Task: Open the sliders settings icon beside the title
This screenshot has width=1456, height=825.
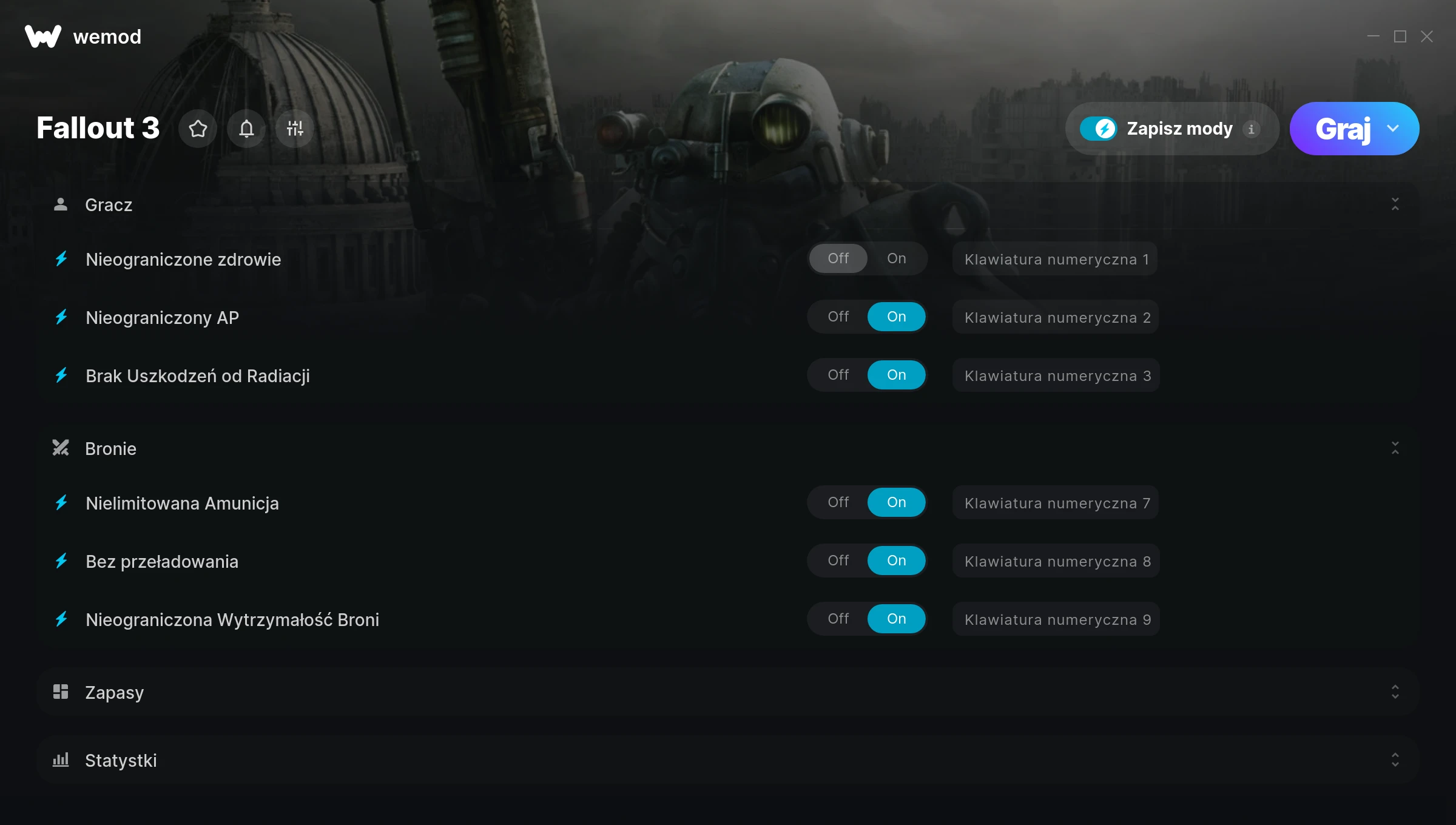Action: (295, 129)
